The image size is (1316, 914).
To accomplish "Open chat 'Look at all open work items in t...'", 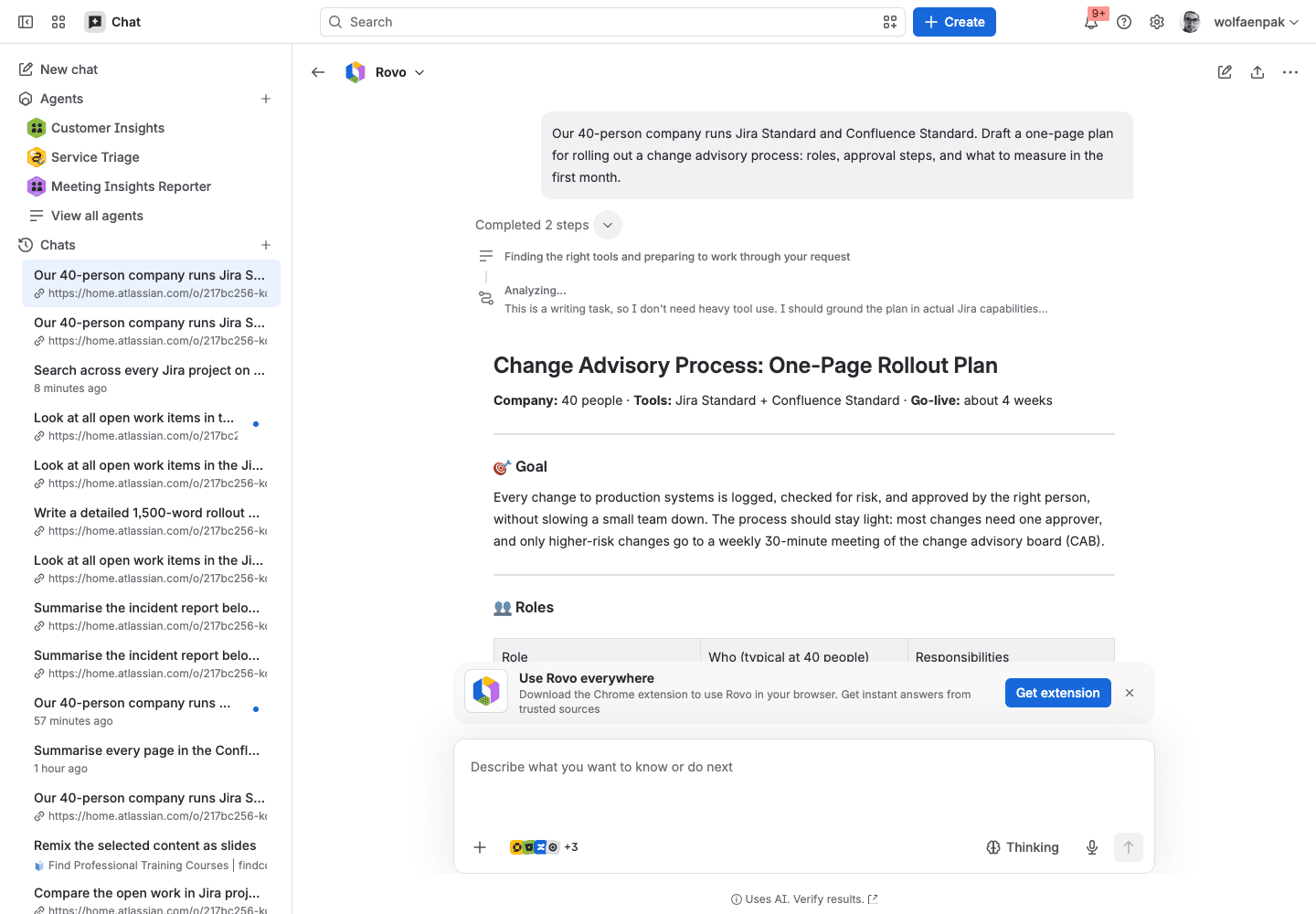I will pos(151,426).
